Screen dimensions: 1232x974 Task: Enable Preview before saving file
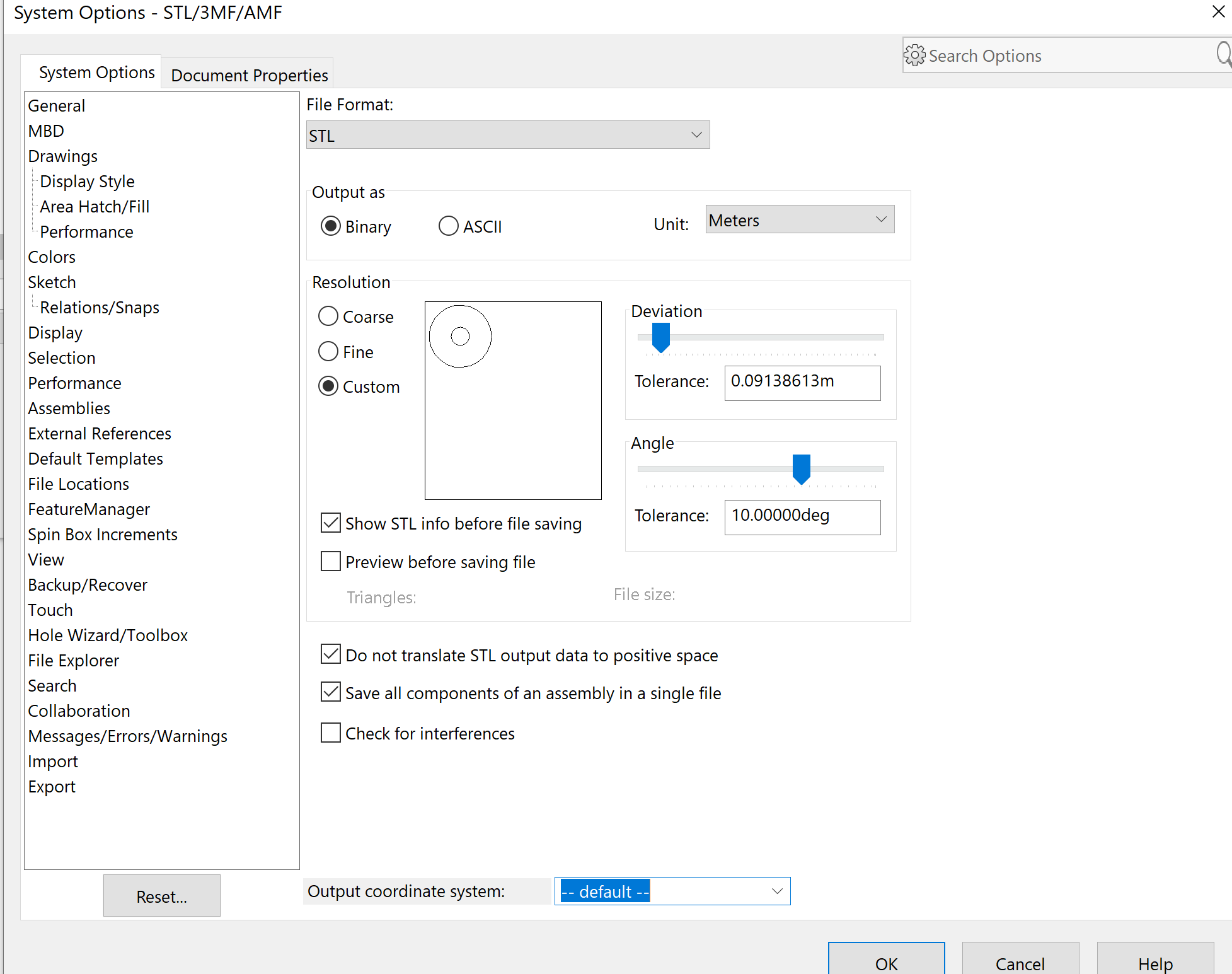tap(331, 561)
